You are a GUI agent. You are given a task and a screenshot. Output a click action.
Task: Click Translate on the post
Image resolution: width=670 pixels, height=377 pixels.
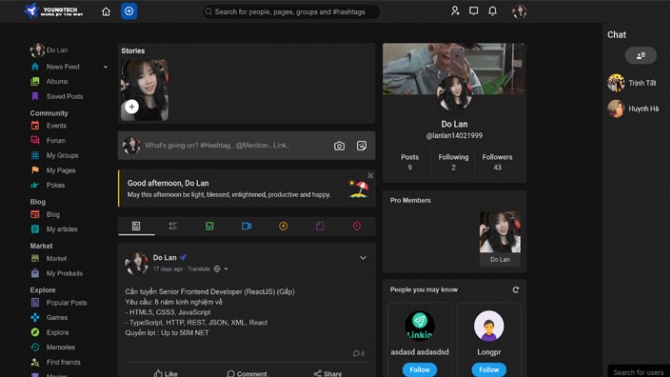[199, 269]
